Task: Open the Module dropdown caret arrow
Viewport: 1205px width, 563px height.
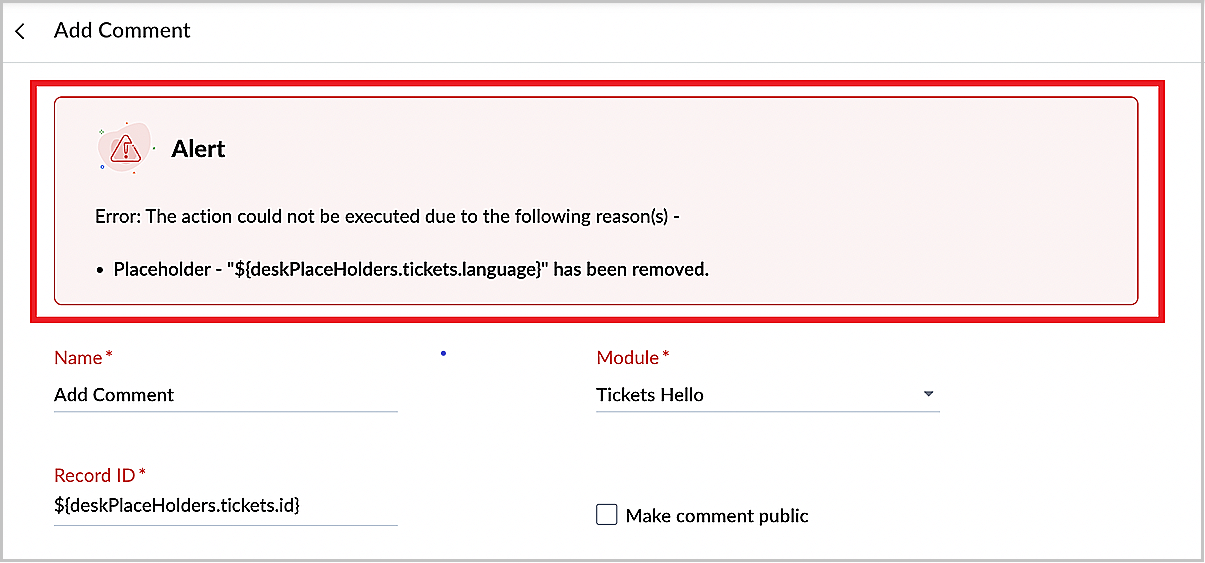Action: point(928,394)
